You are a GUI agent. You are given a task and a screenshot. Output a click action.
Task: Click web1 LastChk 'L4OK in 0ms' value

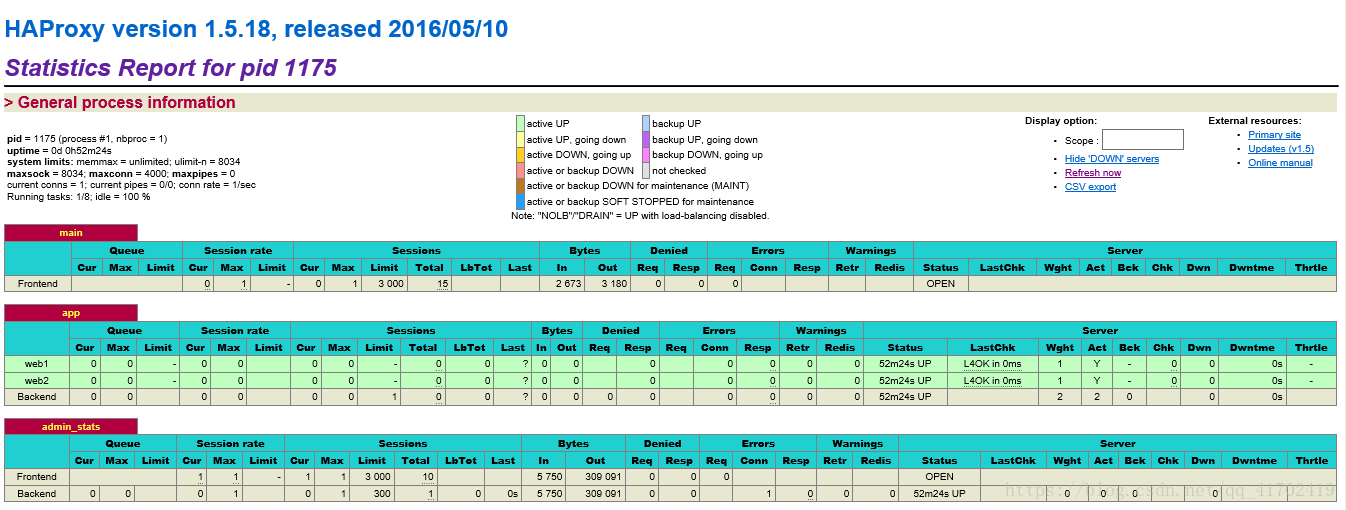click(992, 364)
